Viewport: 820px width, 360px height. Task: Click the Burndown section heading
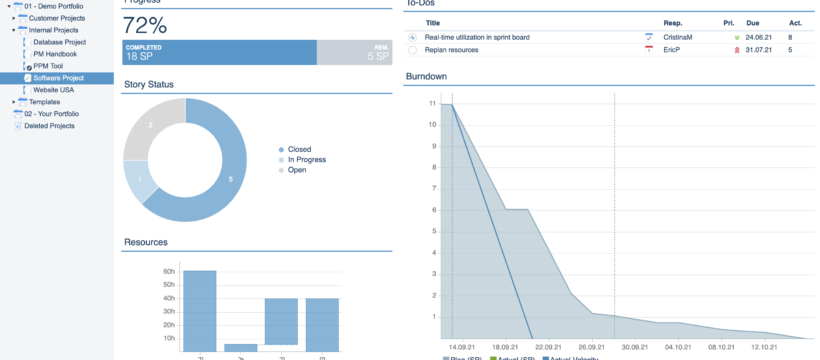[427, 76]
